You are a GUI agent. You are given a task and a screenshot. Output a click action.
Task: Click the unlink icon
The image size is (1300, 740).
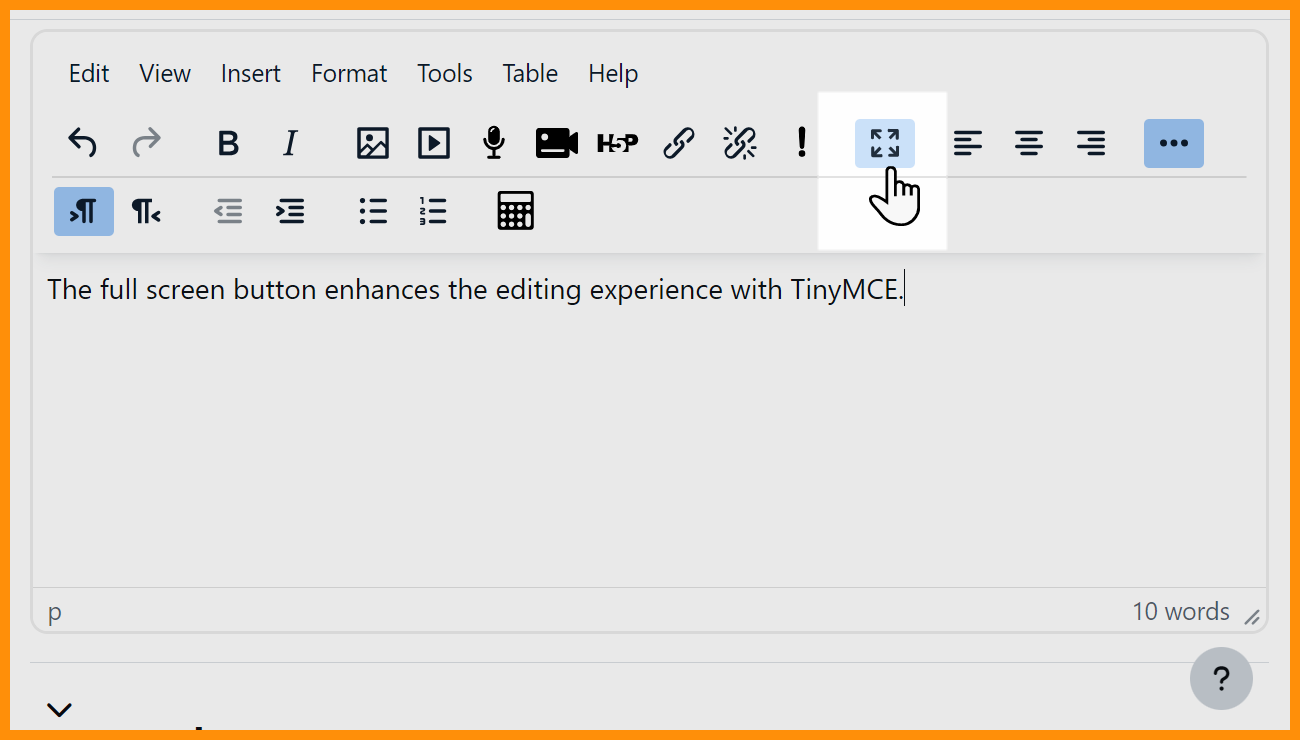(x=739, y=143)
